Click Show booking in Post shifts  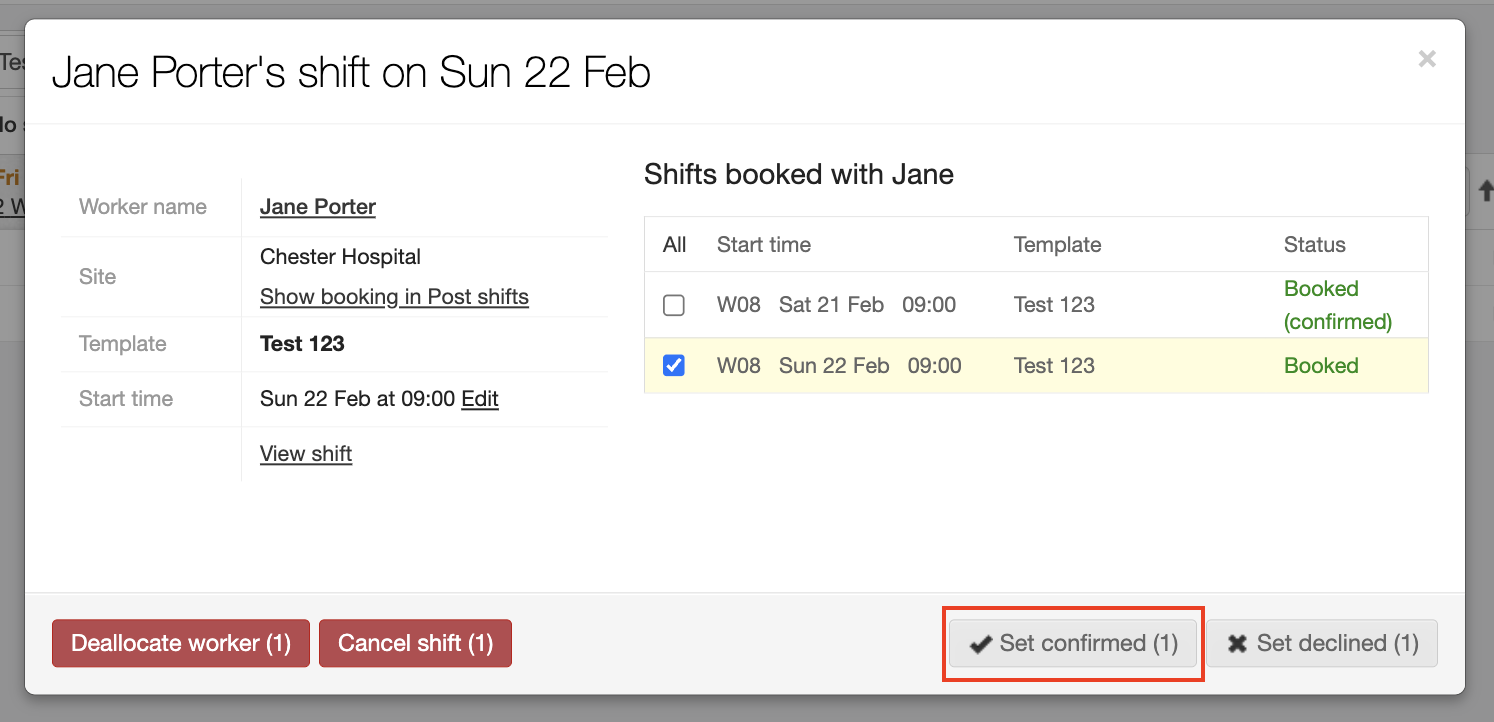[x=394, y=297]
